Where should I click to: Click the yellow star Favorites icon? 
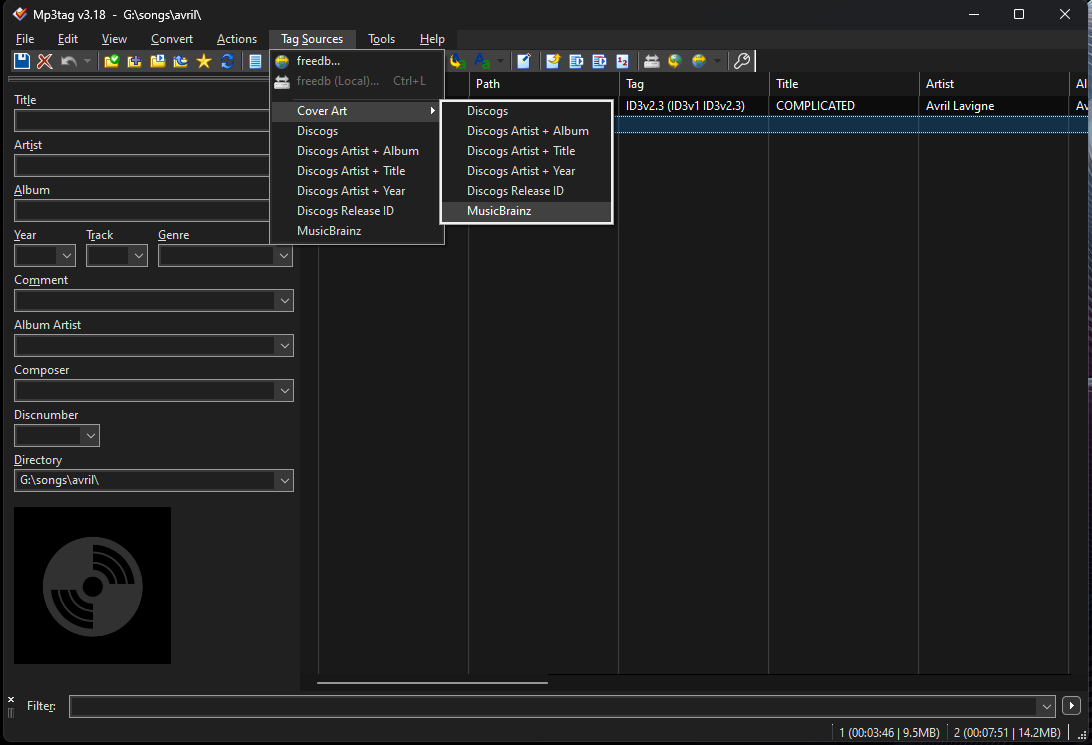204,61
